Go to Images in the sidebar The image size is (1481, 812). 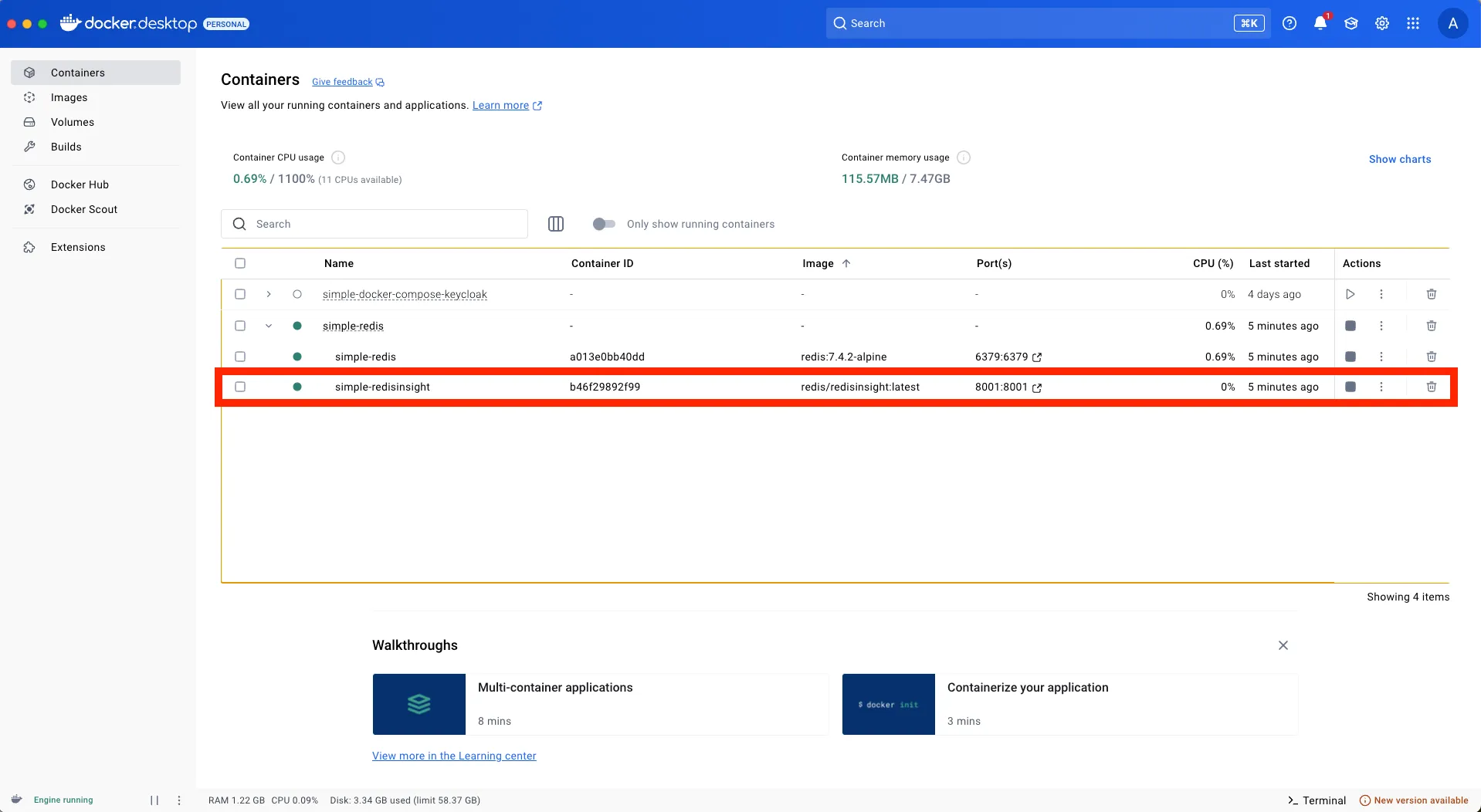click(x=96, y=97)
